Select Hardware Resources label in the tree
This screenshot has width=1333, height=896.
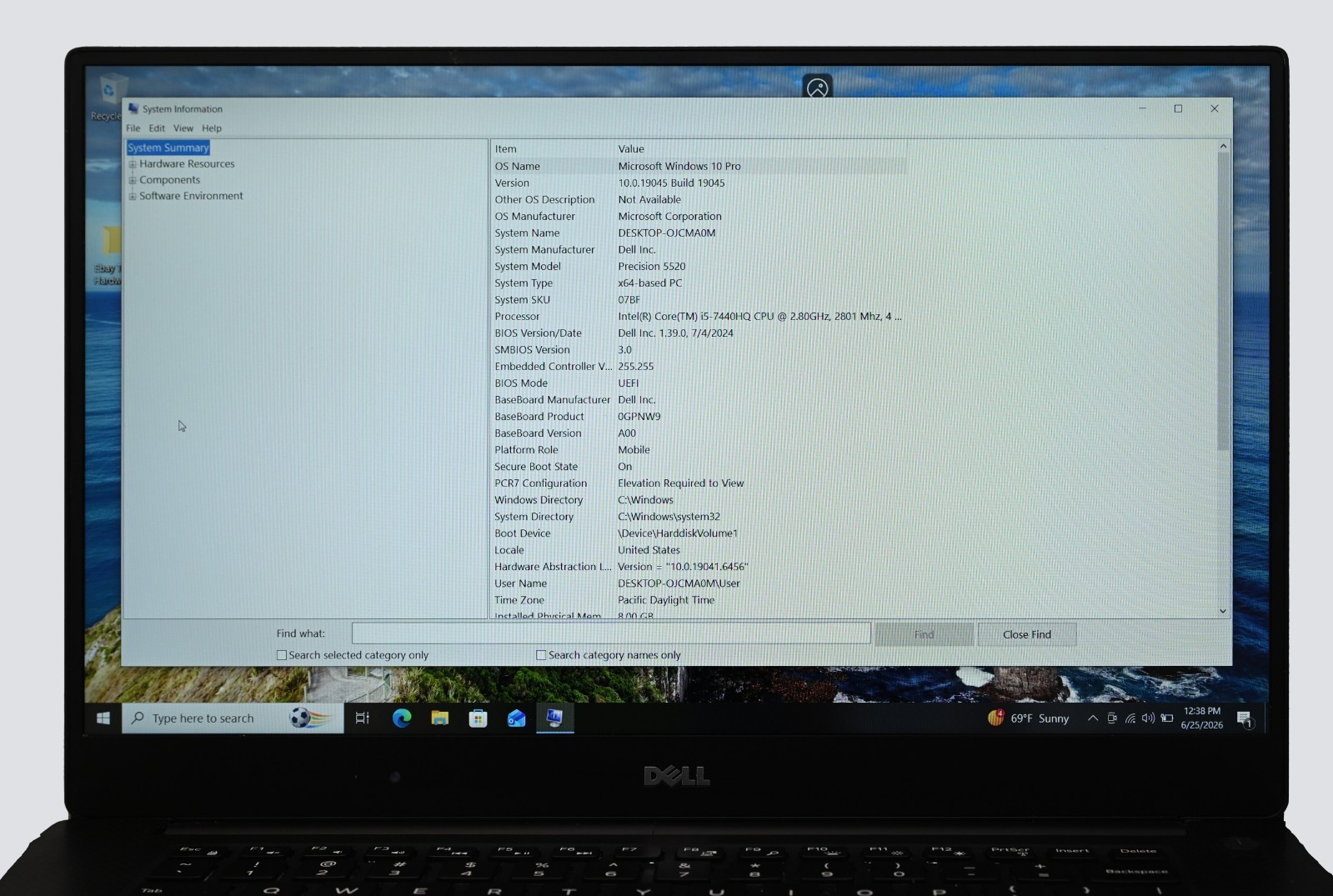tap(187, 164)
